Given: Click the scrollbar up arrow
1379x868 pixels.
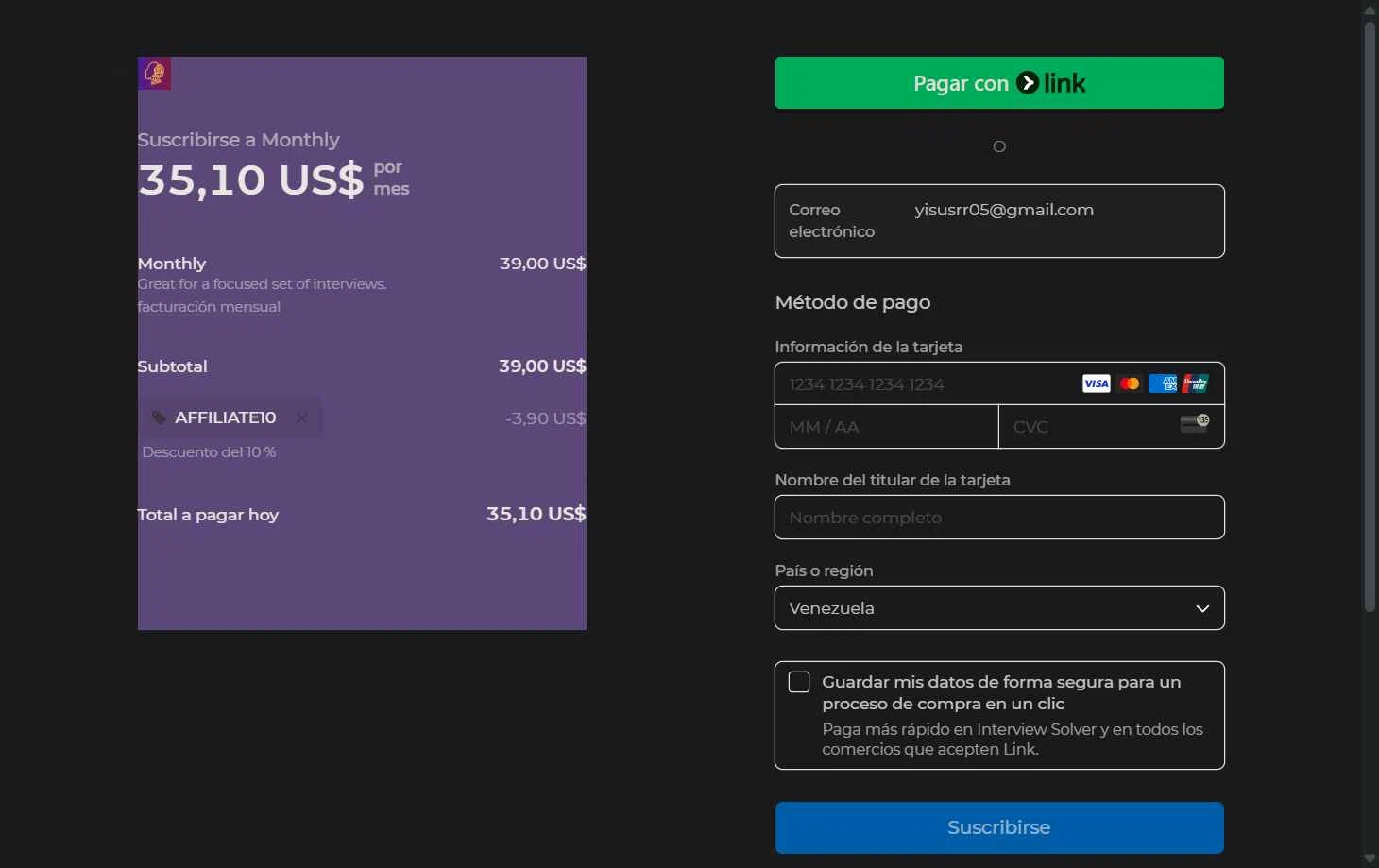Looking at the screenshot, I should [1370, 9].
